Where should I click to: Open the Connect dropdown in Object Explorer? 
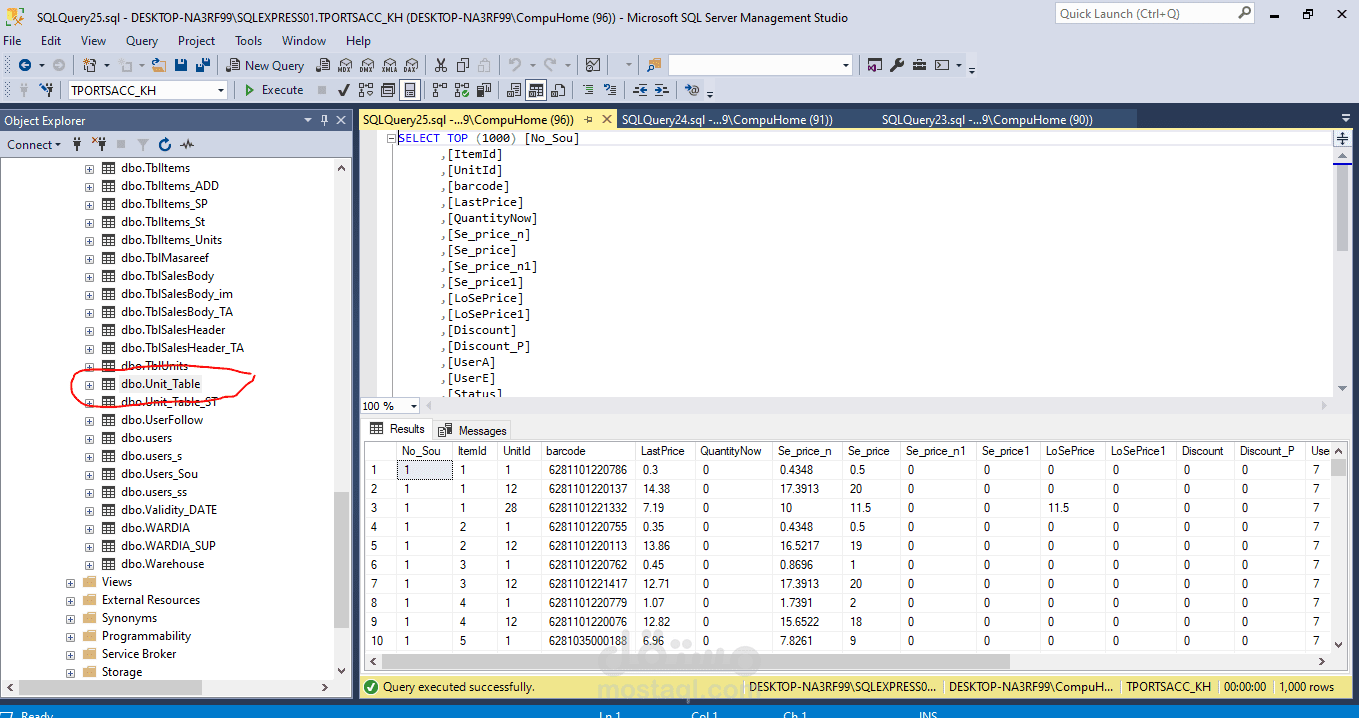click(34, 145)
